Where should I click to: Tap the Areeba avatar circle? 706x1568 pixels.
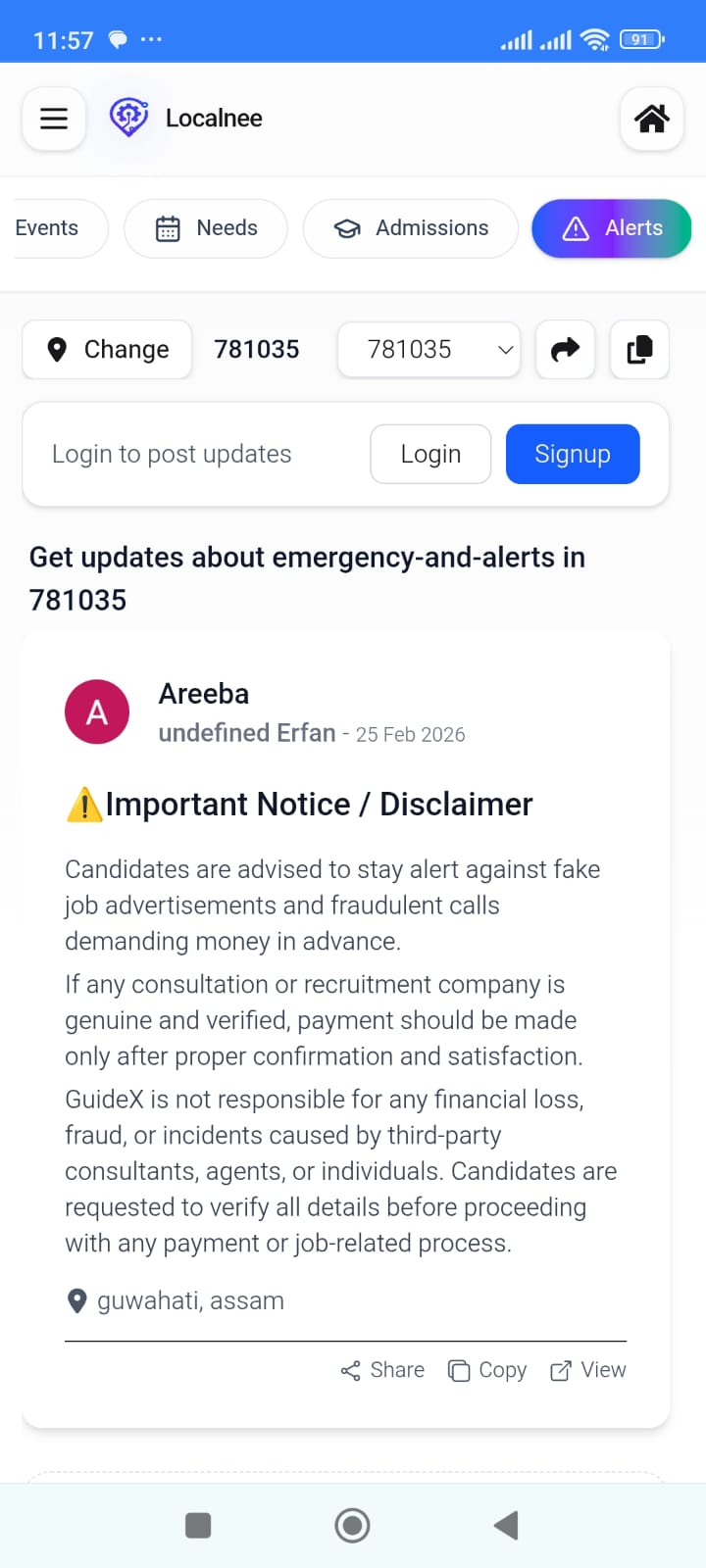(x=97, y=711)
